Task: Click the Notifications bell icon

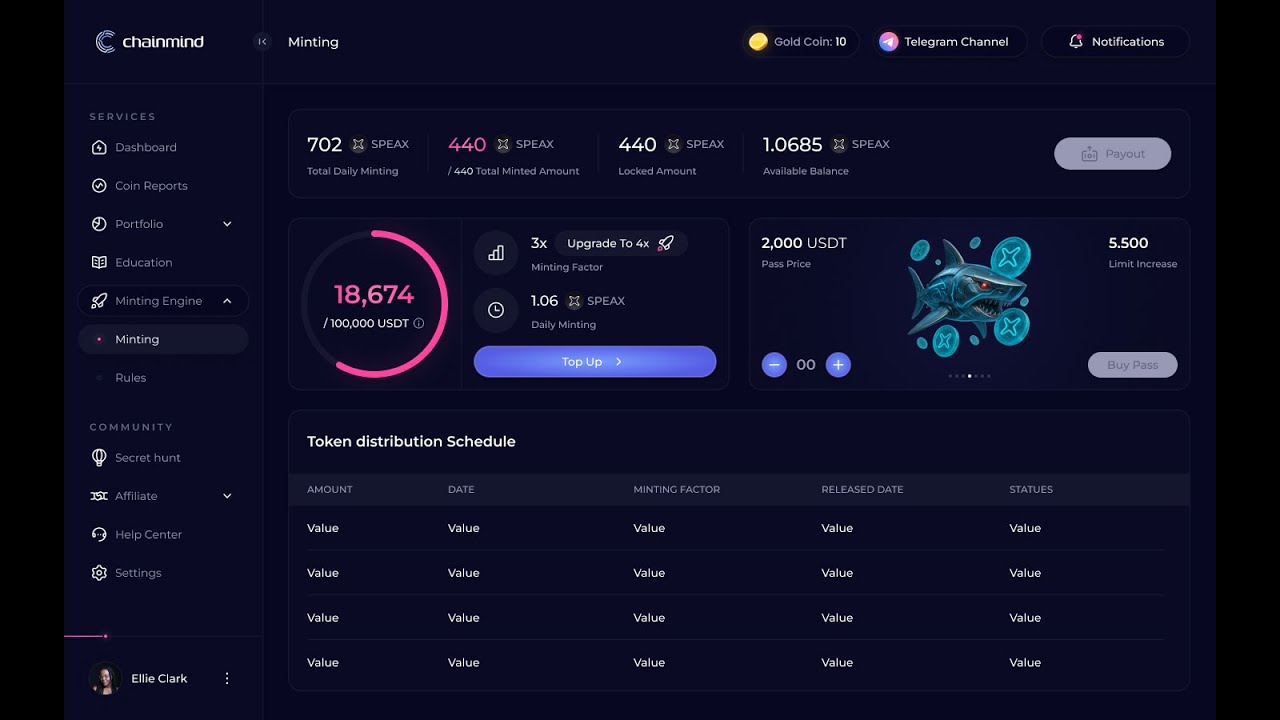Action: (x=1076, y=41)
